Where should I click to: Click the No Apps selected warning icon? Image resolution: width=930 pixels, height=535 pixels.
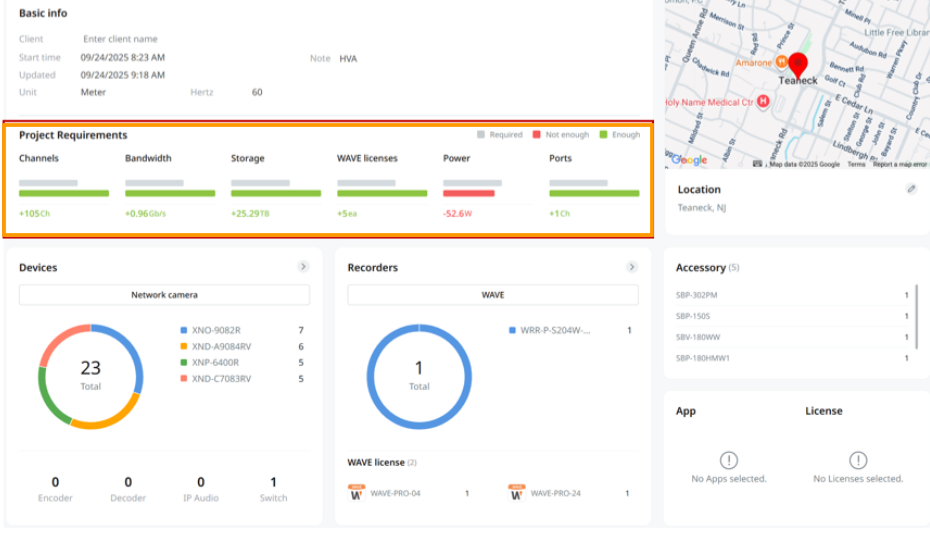[x=728, y=460]
